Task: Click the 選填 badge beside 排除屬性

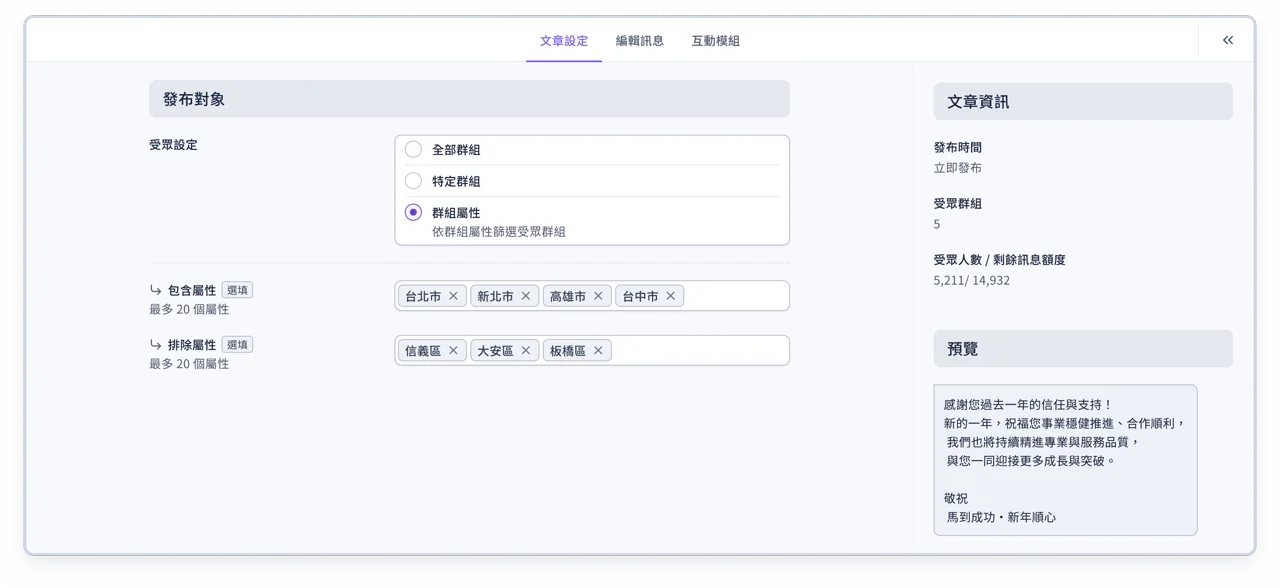Action: 237,344
